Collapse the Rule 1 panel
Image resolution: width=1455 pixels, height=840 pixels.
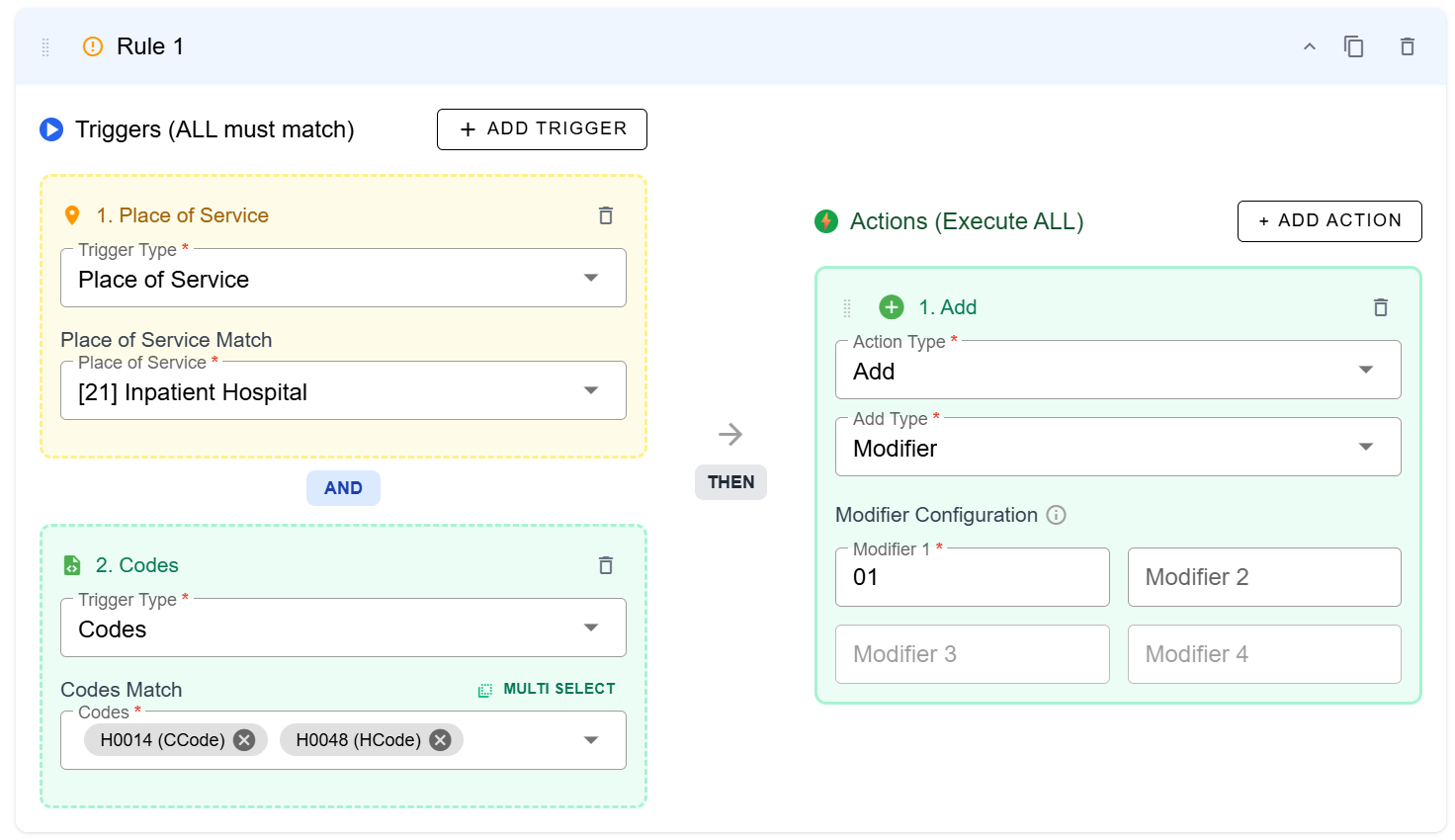tap(1309, 46)
